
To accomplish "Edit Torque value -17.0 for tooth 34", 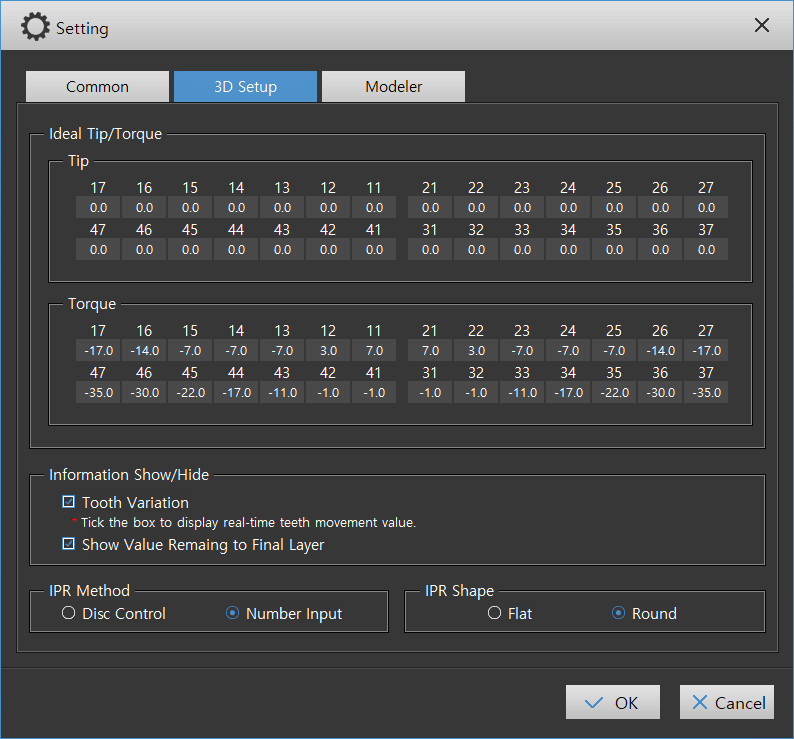I will pyautogui.click(x=568, y=393).
